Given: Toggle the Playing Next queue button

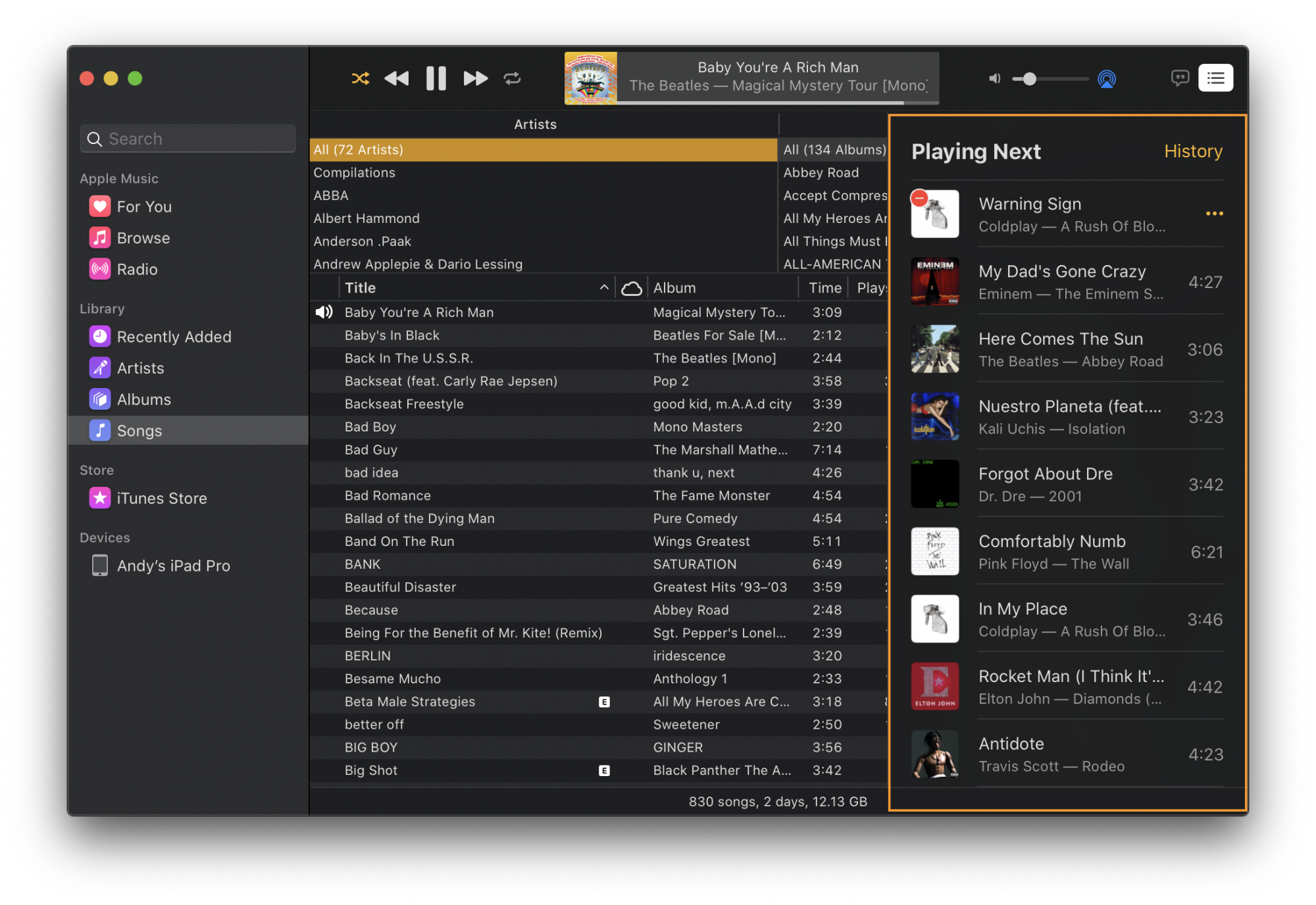Looking at the screenshot, I should tap(1215, 78).
